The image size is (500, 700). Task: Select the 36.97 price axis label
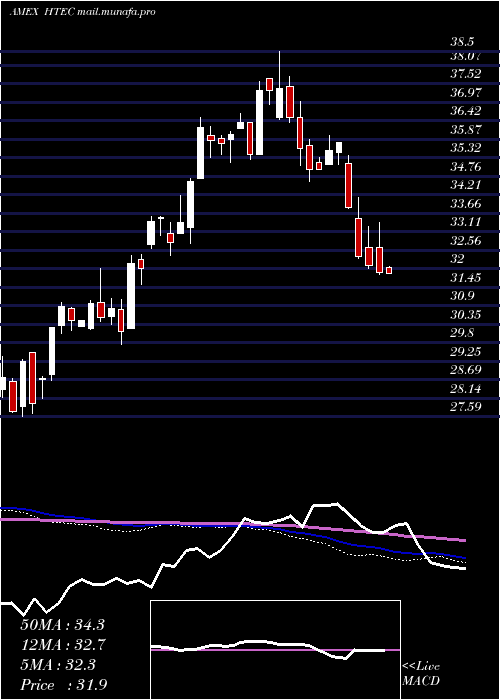click(466, 93)
